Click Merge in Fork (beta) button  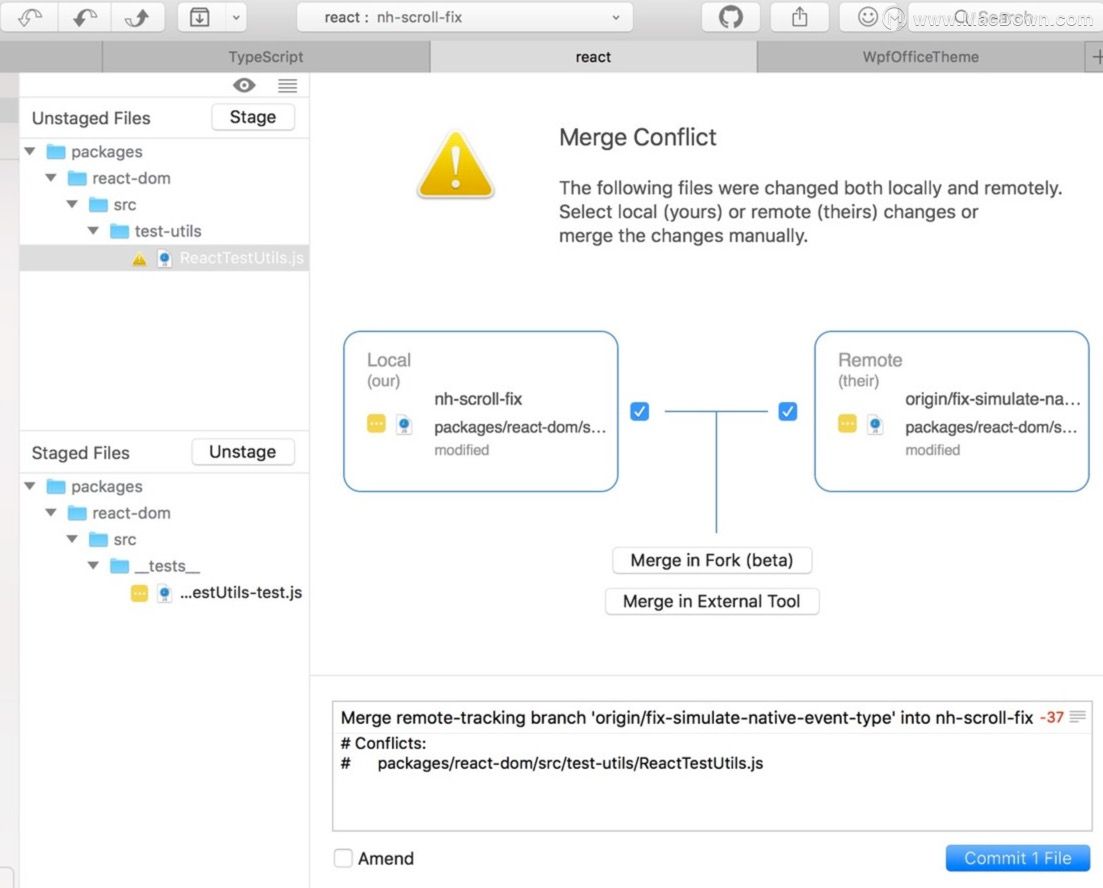click(x=712, y=560)
